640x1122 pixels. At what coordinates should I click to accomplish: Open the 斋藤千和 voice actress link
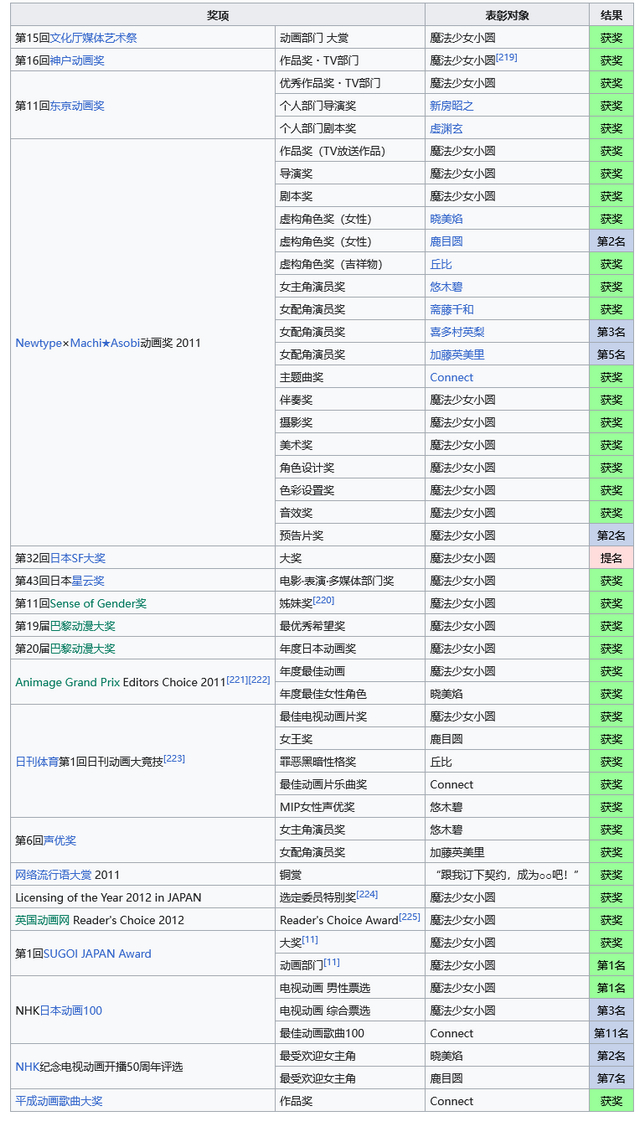tap(452, 310)
